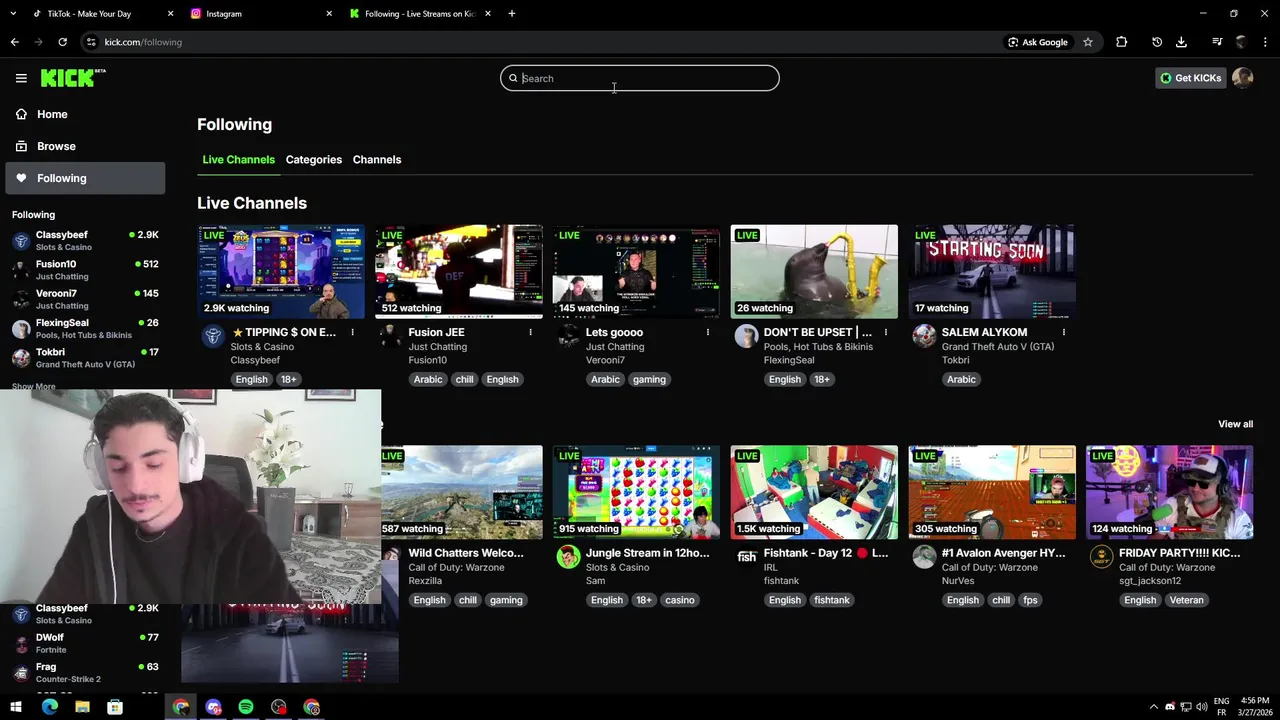Switch to the Live Channels tab

click(238, 160)
